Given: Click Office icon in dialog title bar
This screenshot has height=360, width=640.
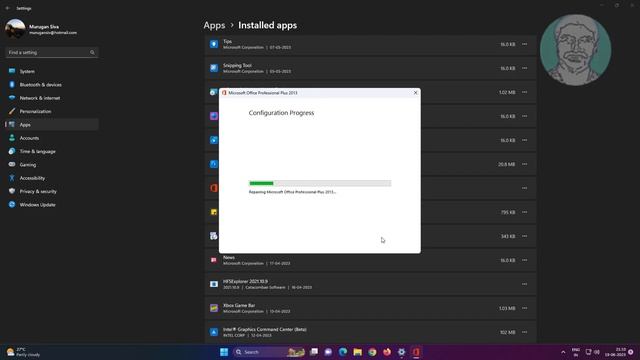Looking at the screenshot, I should point(224,93).
